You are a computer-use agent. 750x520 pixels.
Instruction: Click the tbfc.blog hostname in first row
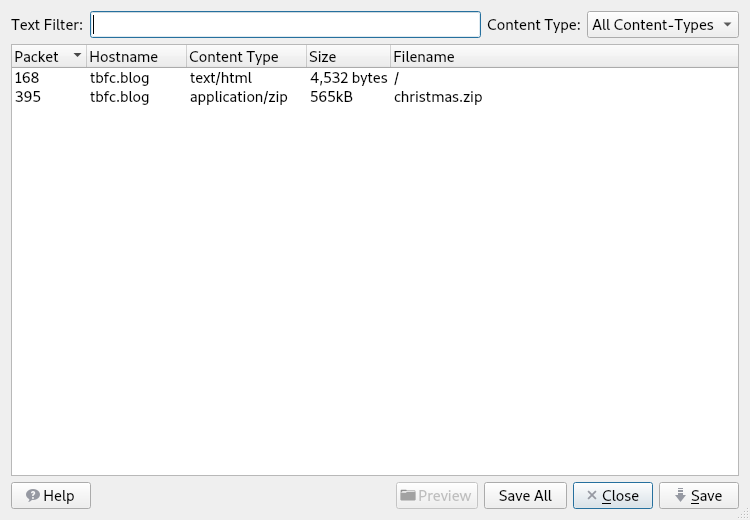point(119,77)
